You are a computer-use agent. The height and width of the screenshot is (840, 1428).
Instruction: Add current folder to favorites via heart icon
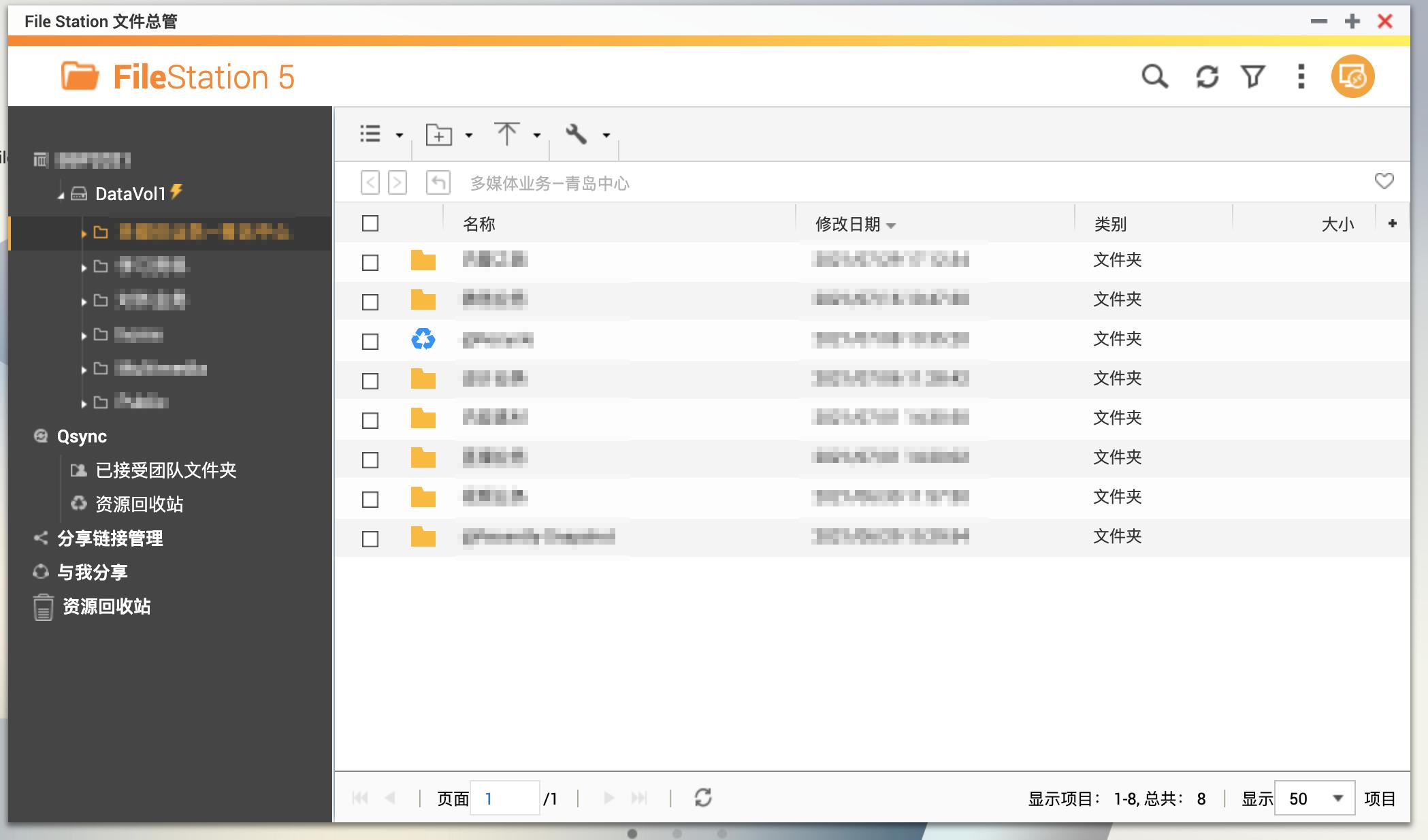point(1384,180)
